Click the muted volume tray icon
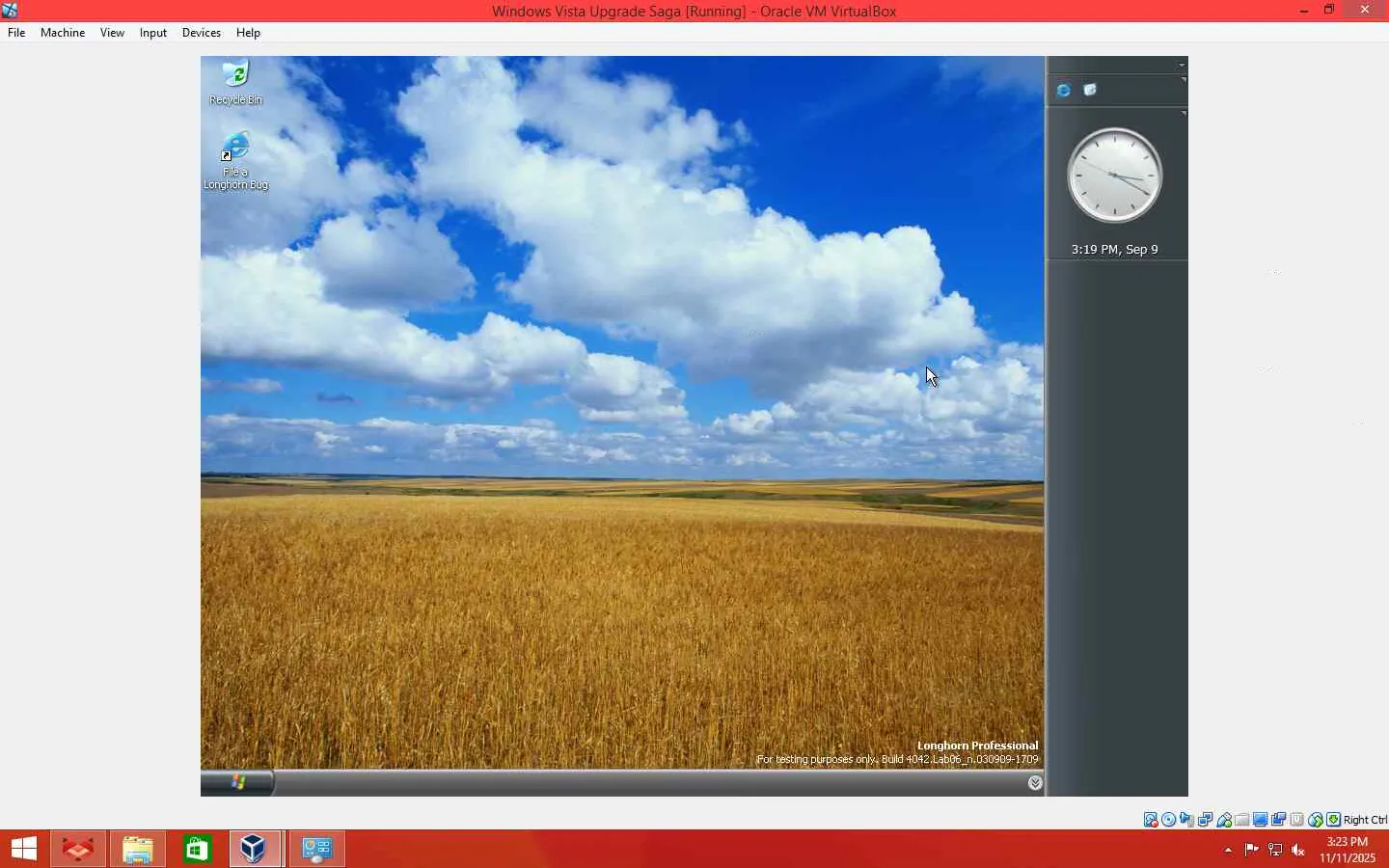Screen dimensions: 1389x868 tap(1298, 850)
